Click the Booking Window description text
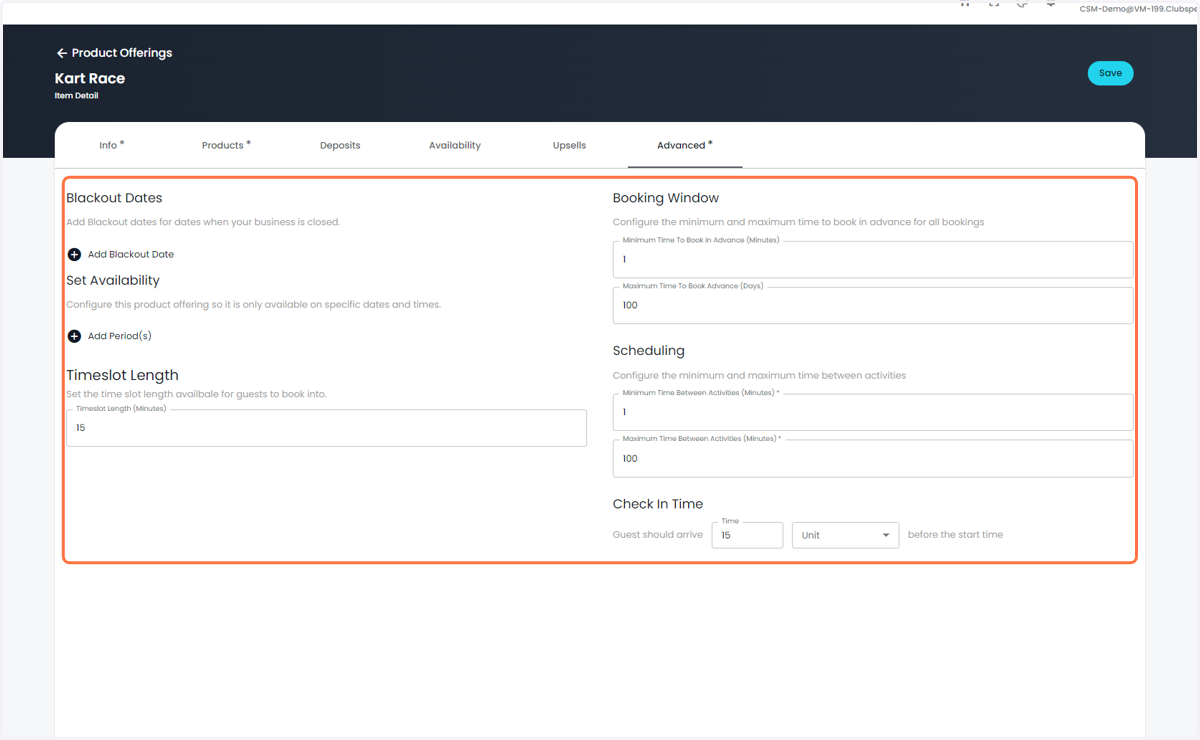This screenshot has height=740, width=1200. pyautogui.click(x=798, y=222)
